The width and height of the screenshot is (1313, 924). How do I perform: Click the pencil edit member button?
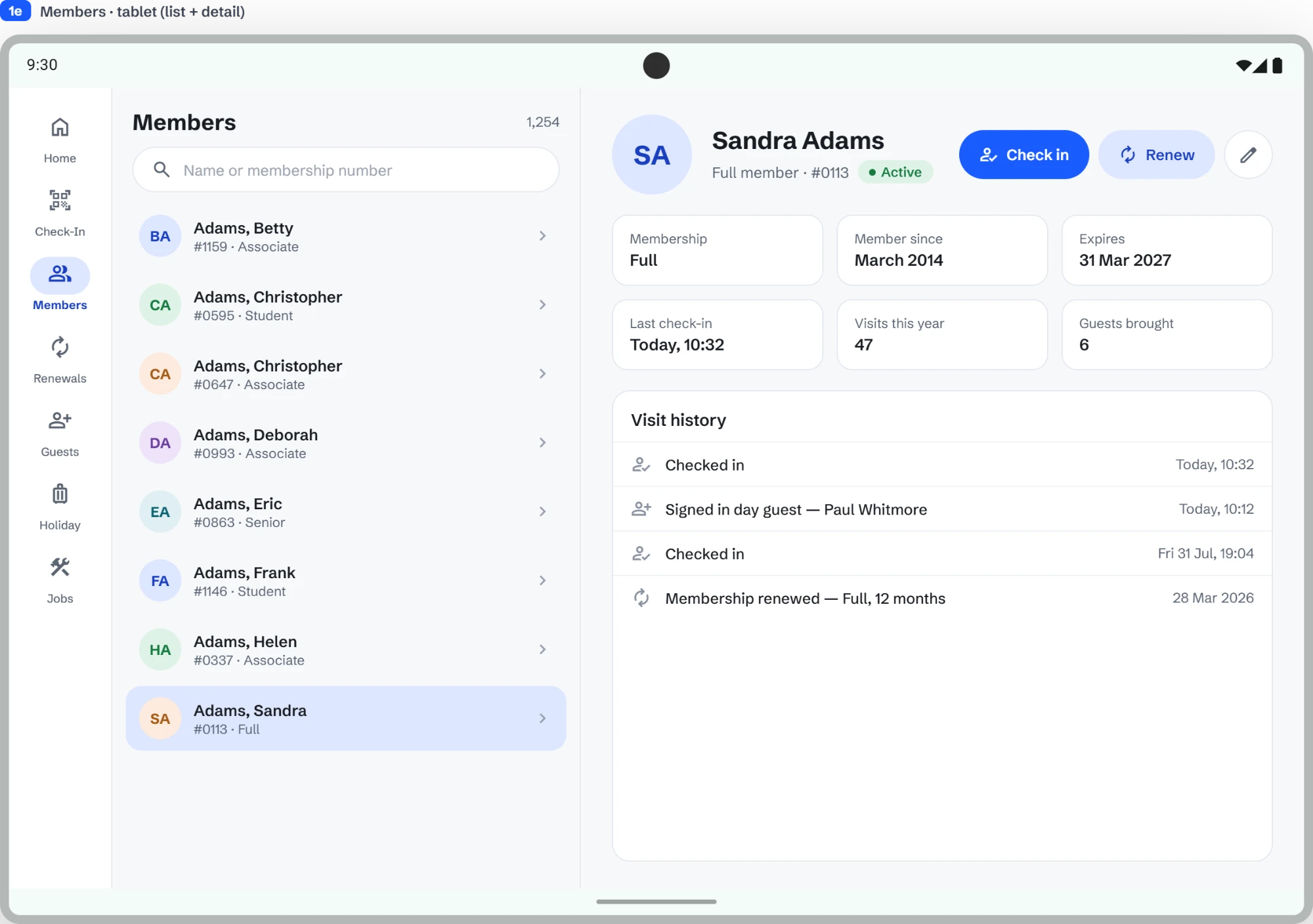1248,155
